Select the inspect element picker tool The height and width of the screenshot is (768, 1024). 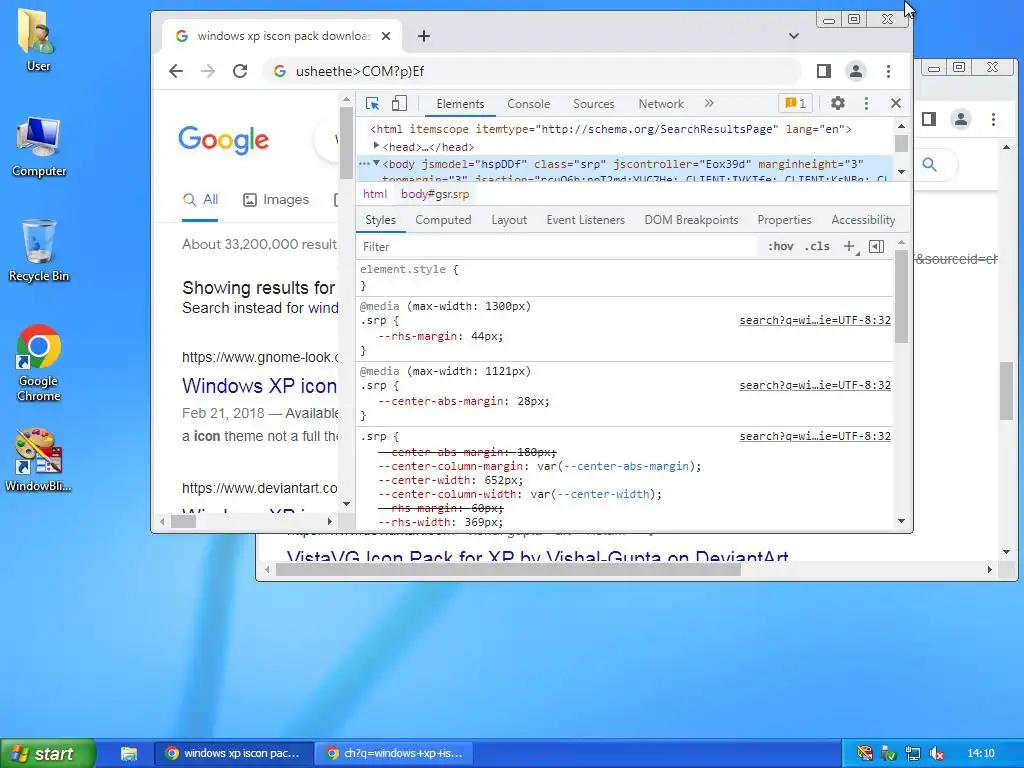[x=372, y=104]
